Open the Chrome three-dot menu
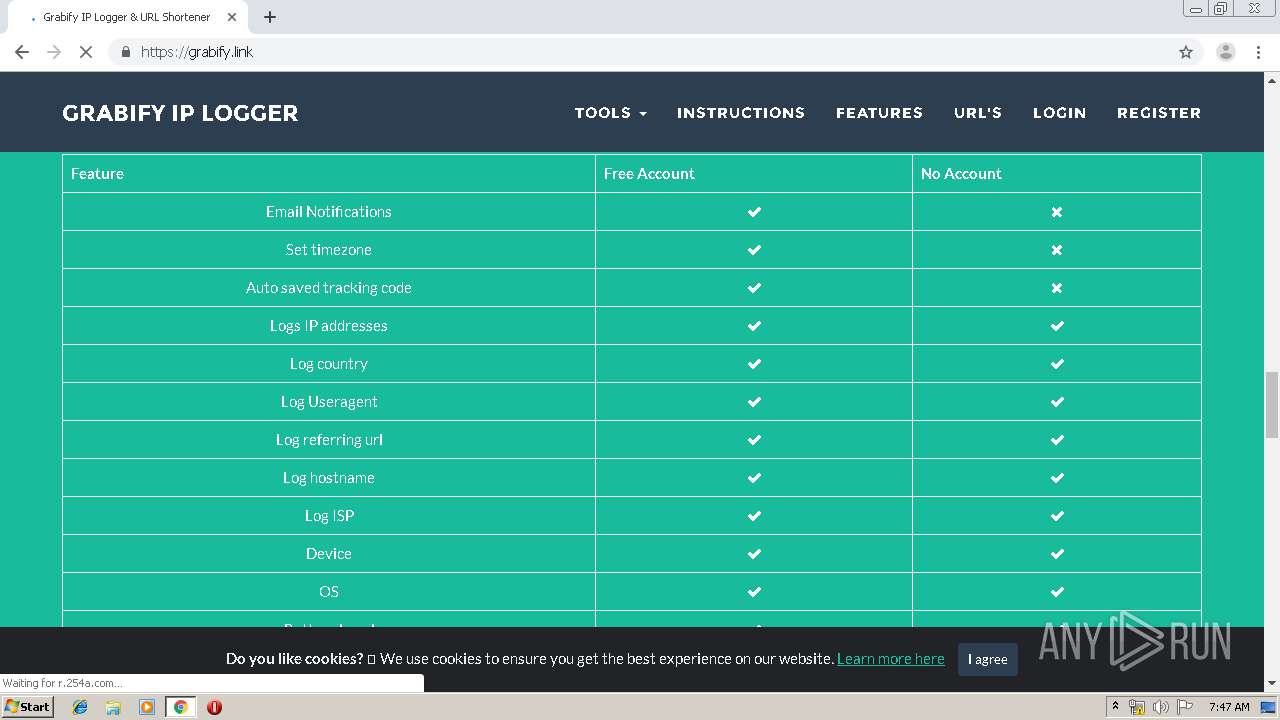This screenshot has height=720, width=1280. coord(1258,52)
